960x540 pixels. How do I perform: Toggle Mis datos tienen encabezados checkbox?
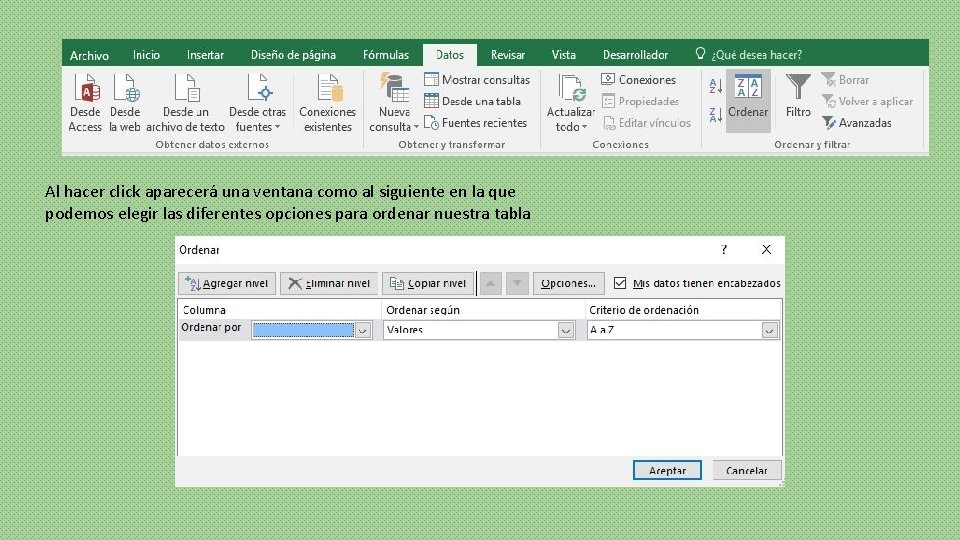click(x=620, y=283)
